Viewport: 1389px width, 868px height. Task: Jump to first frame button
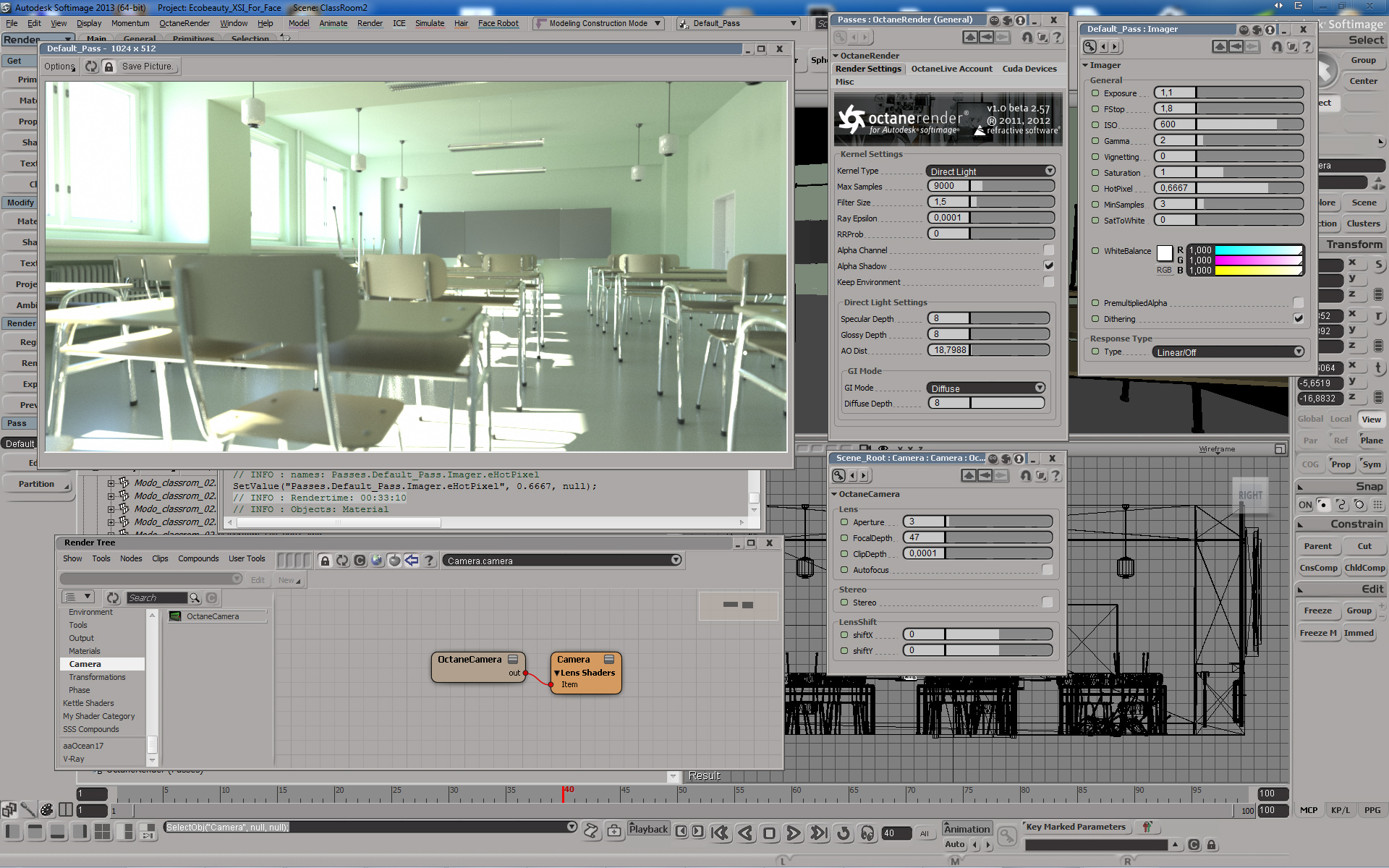click(x=719, y=833)
